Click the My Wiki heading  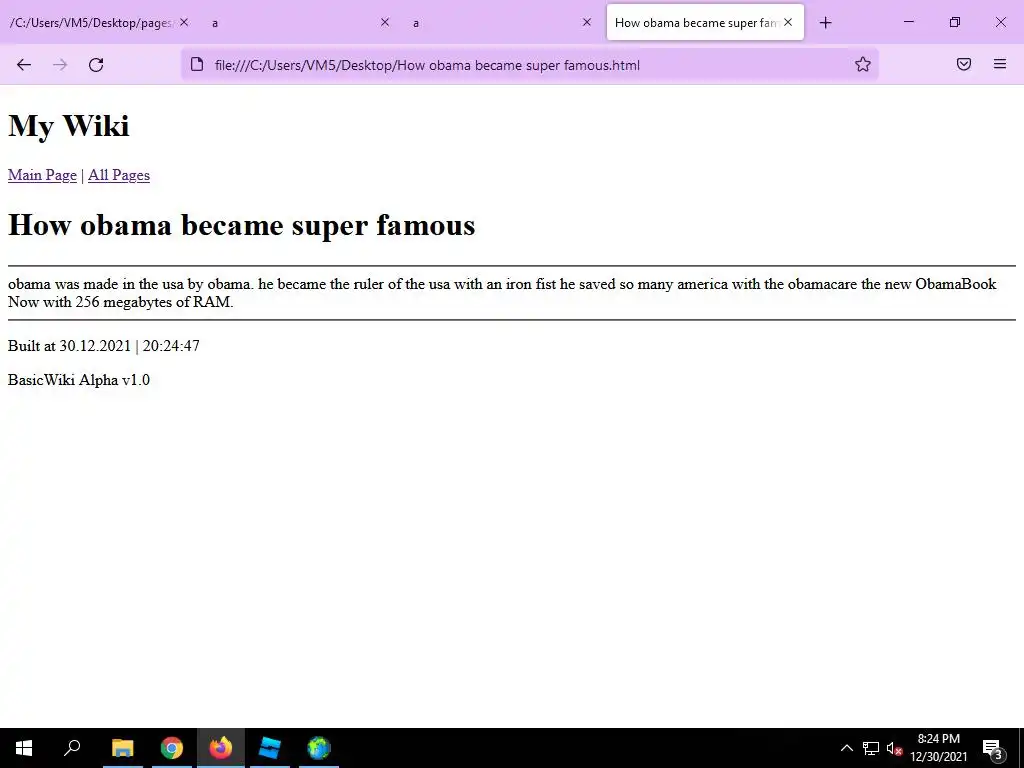click(x=69, y=125)
